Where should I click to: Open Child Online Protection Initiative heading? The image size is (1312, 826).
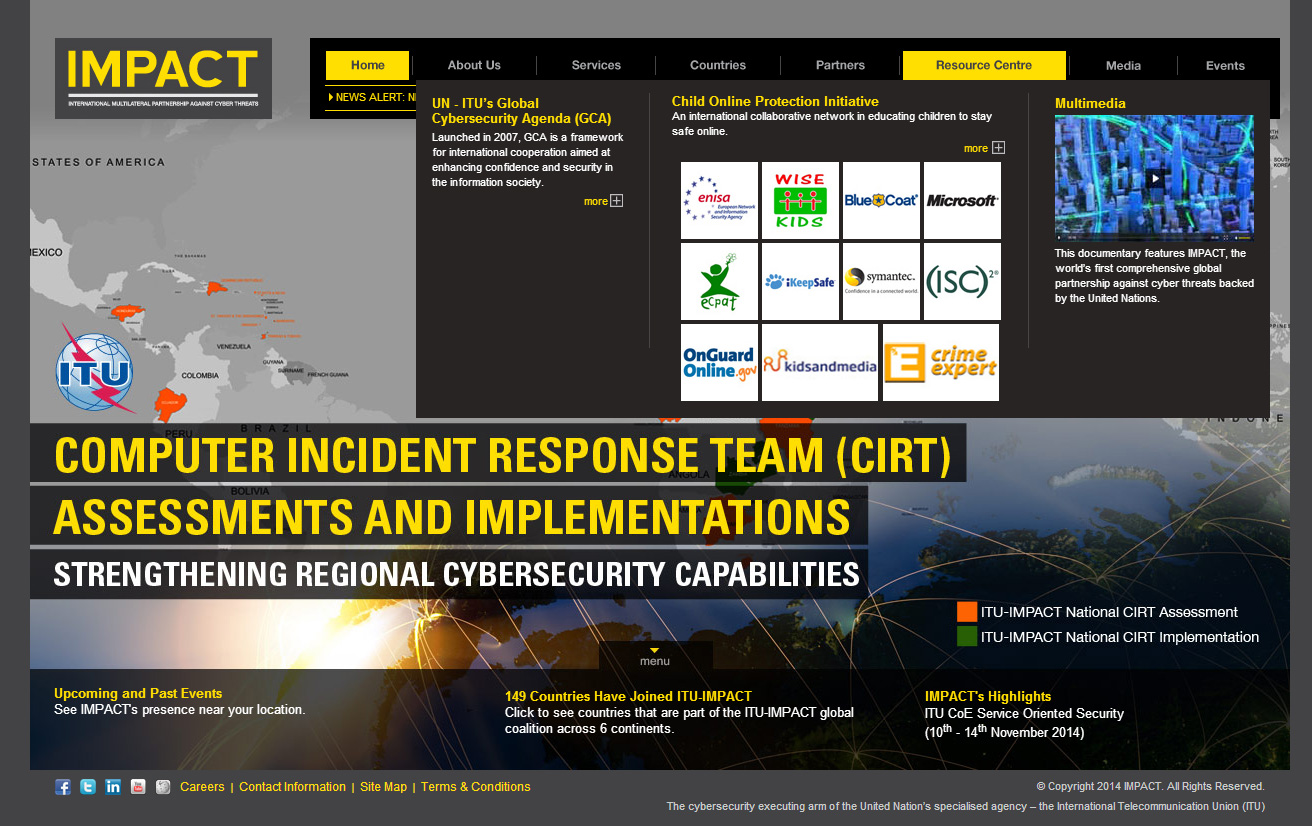tap(775, 101)
